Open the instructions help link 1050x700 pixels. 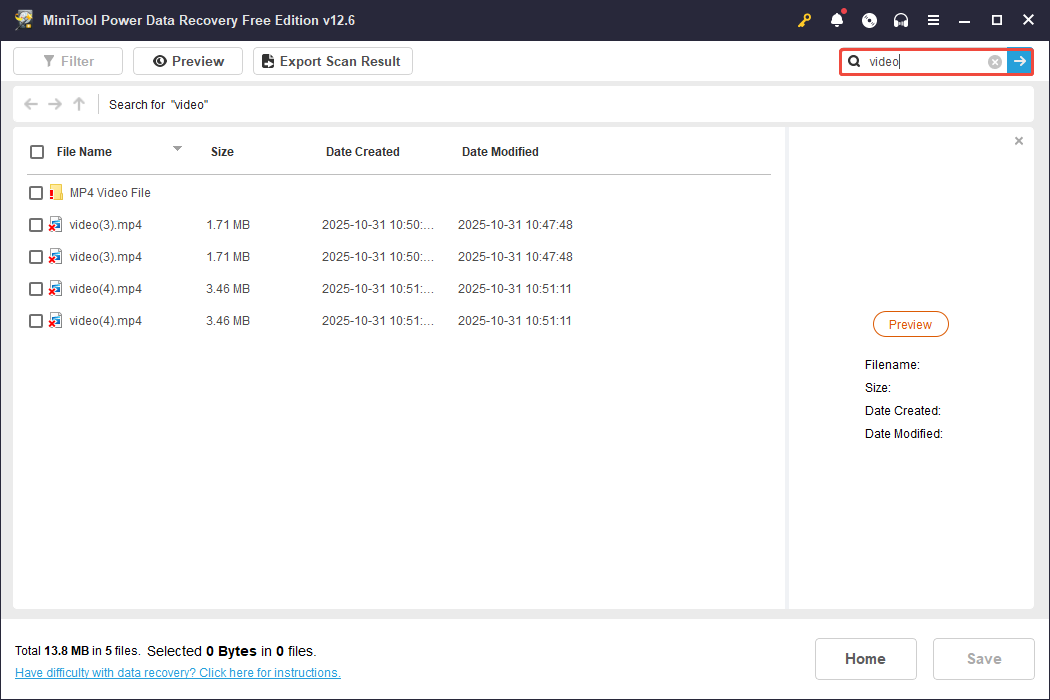178,672
